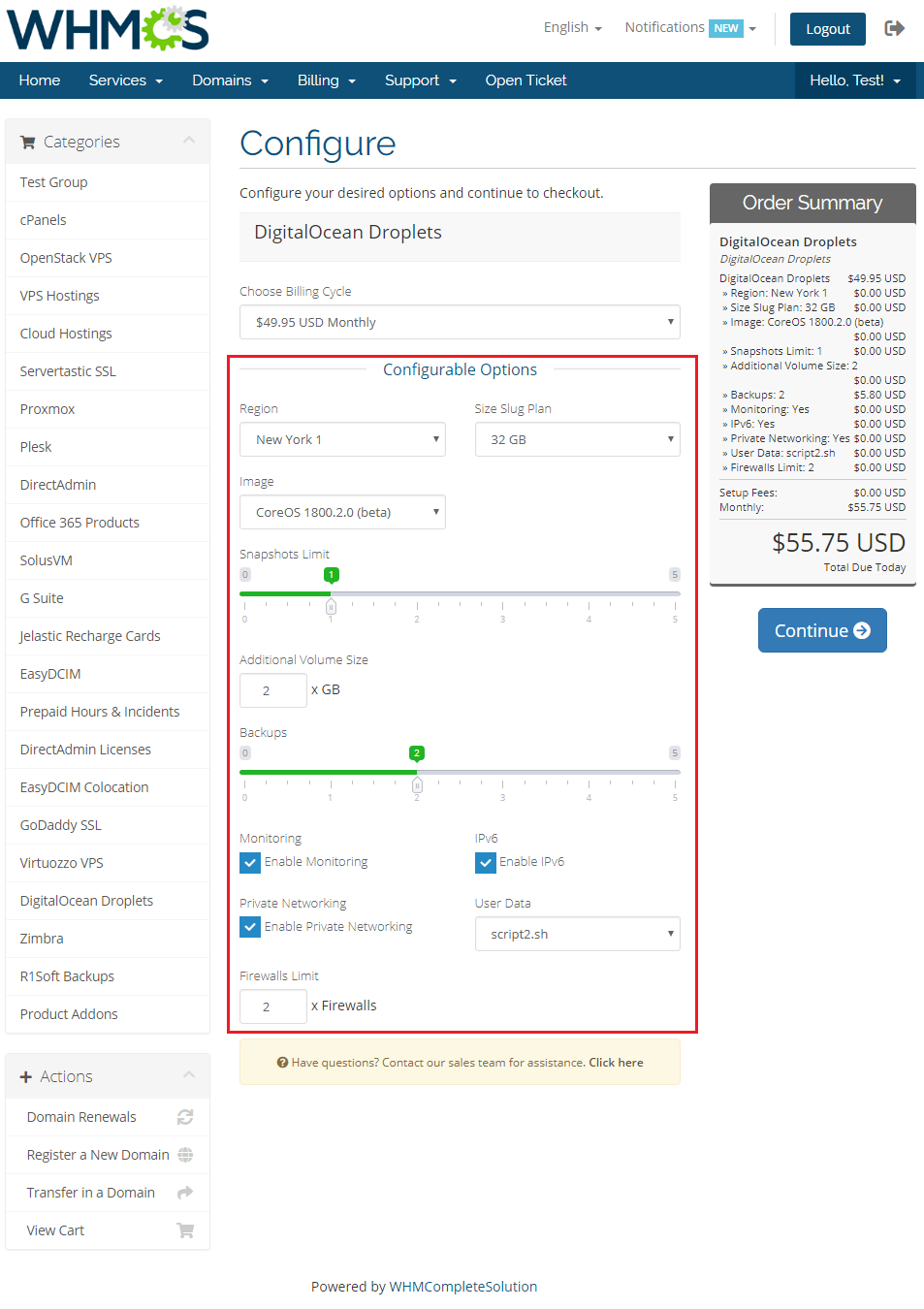Click the NEW notifications badge

726,28
